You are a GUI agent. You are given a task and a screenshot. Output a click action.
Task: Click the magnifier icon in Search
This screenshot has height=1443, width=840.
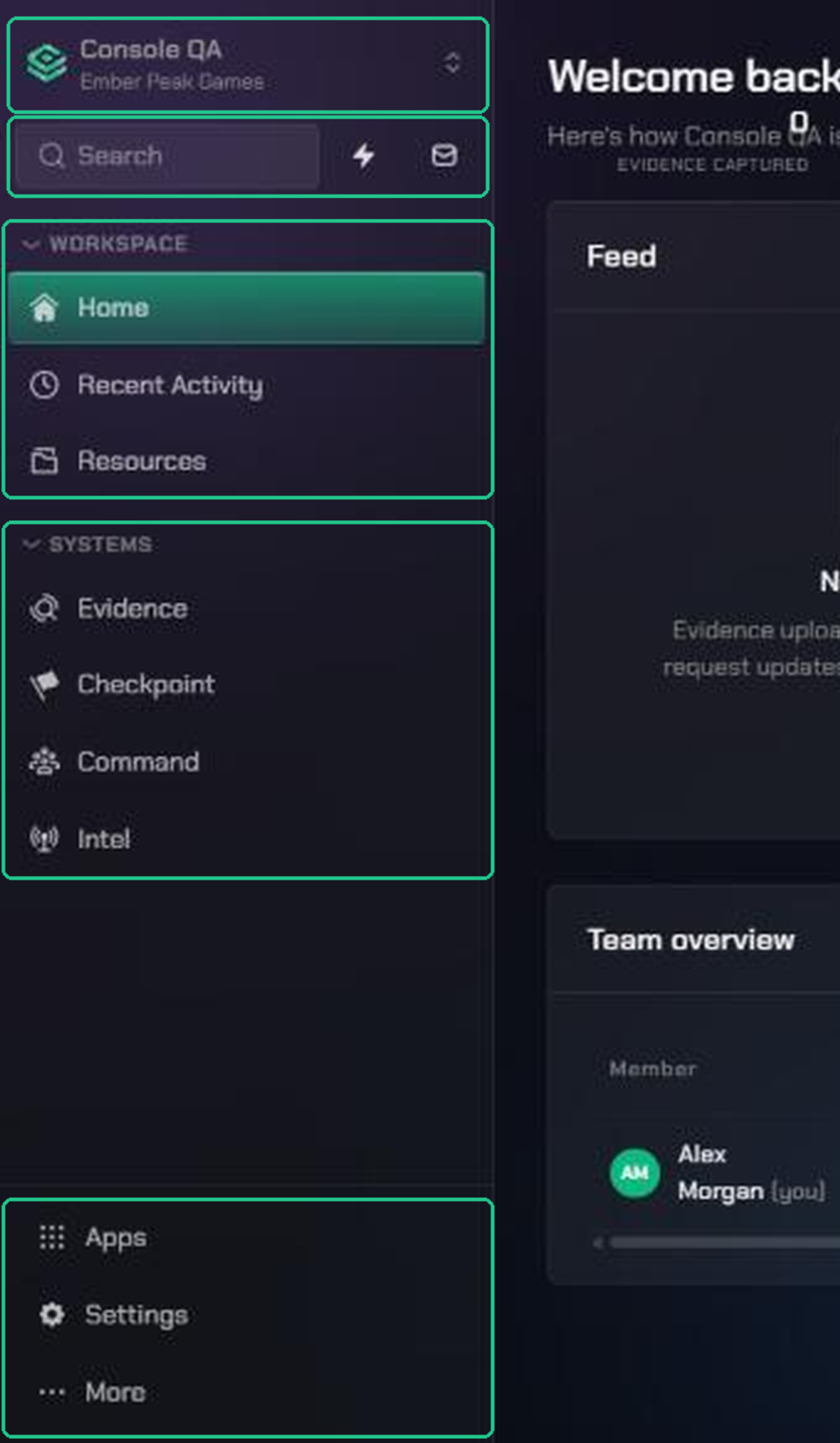[51, 155]
